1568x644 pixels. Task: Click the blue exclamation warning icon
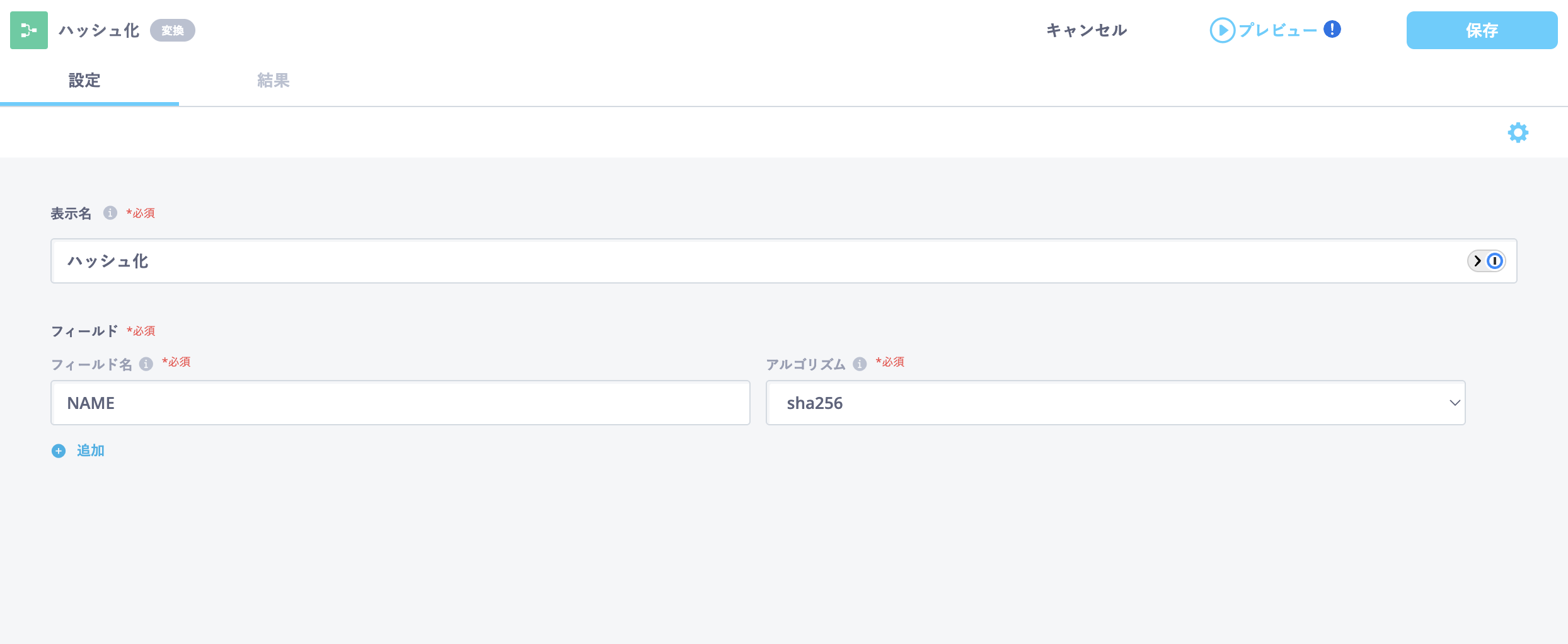pos(1332,29)
